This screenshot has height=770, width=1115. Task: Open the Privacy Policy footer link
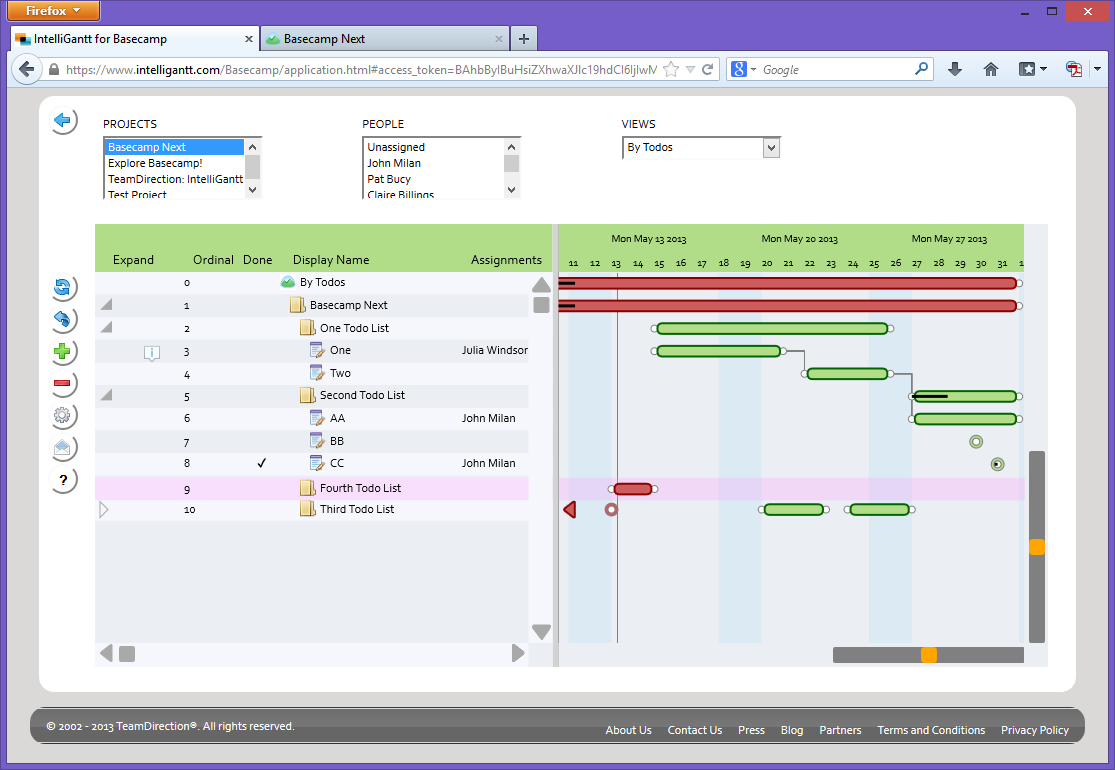(x=1035, y=730)
